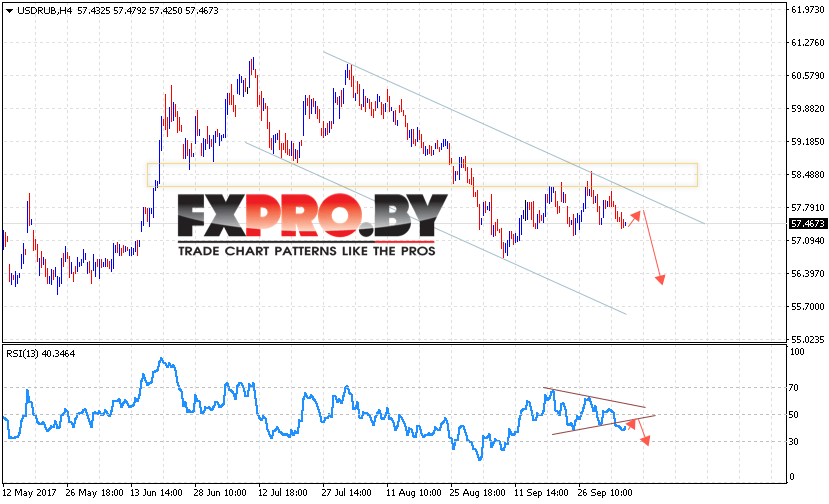Image resolution: width=829 pixels, height=504 pixels.
Task: Click the 13 Jun 14:00 date label
Action: coord(156,493)
